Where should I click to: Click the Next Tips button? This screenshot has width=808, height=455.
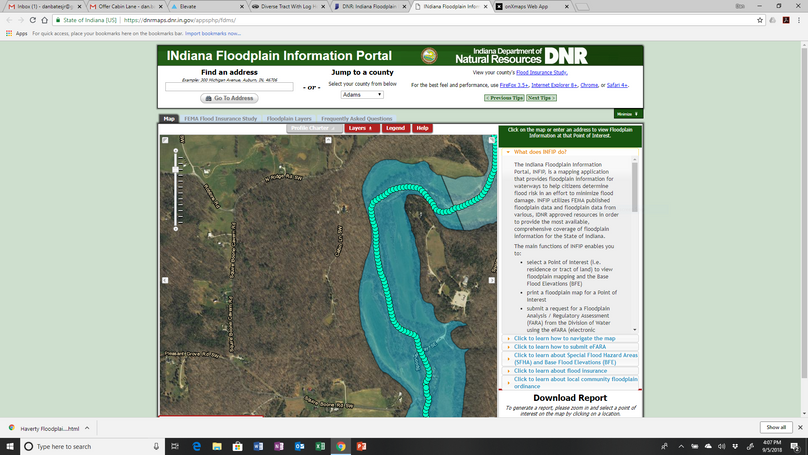(x=541, y=98)
